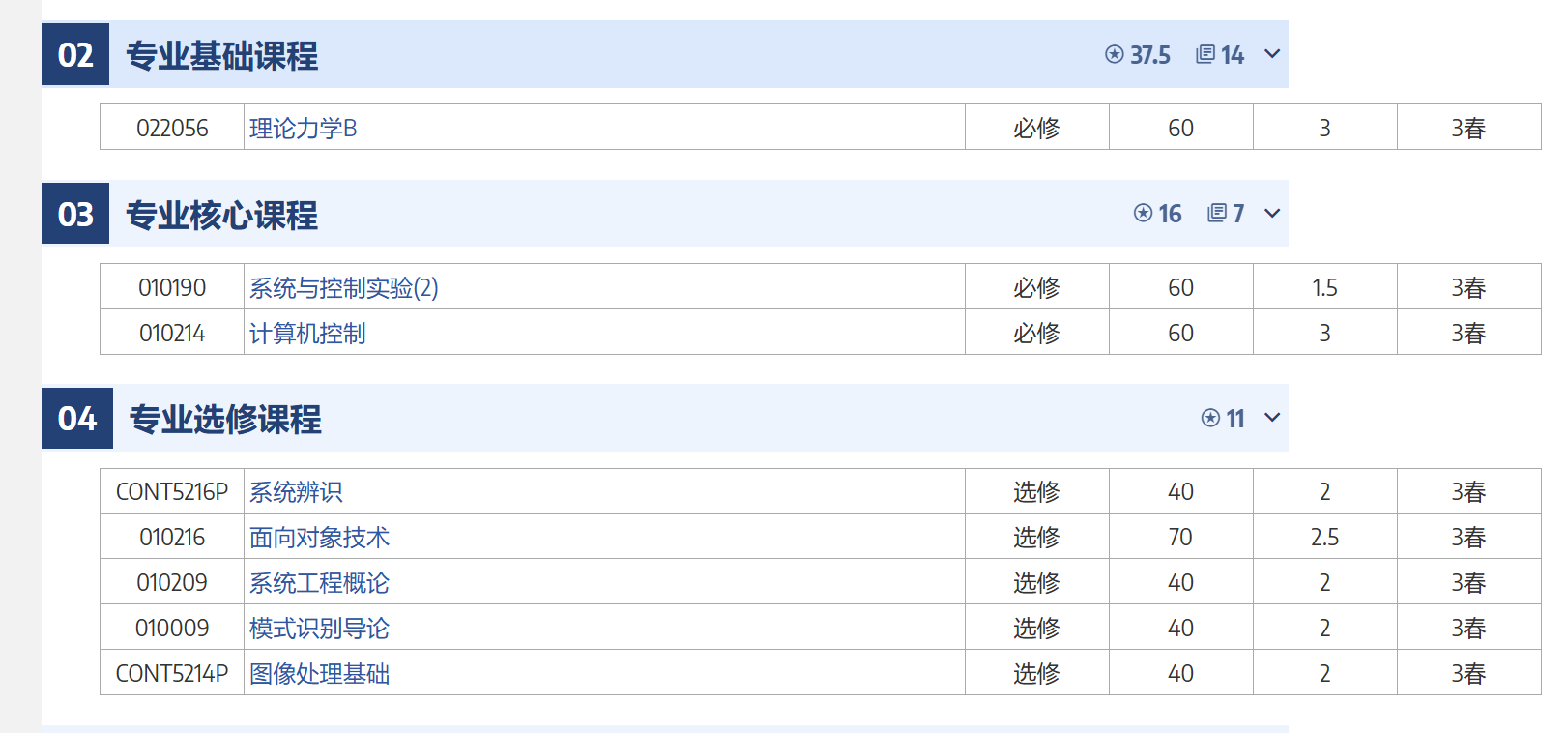Open the 系统辨识 course link

click(296, 492)
